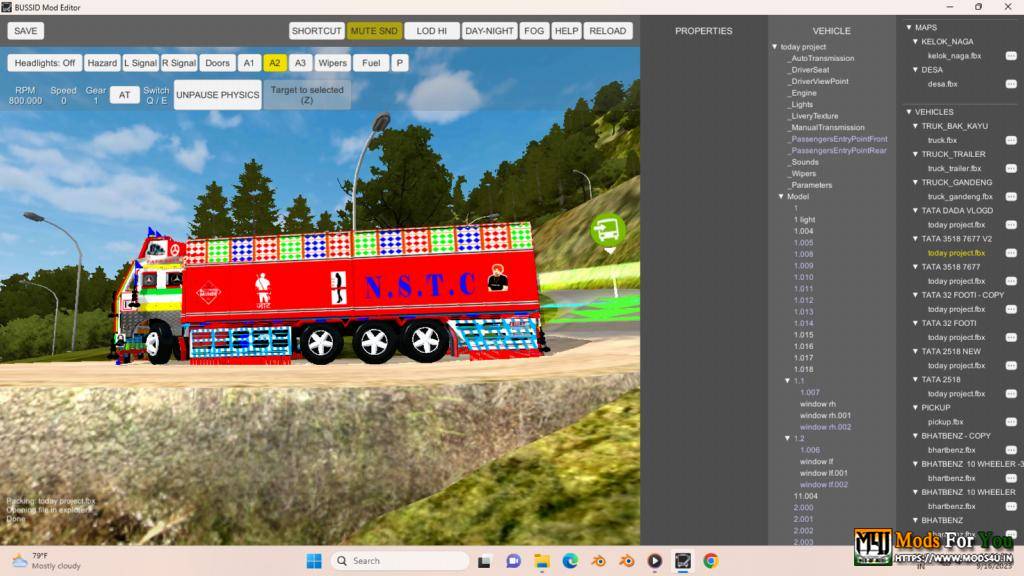The width and height of the screenshot is (1024, 576).
Task: Select _Wipers node in tree
Action: 803,174
